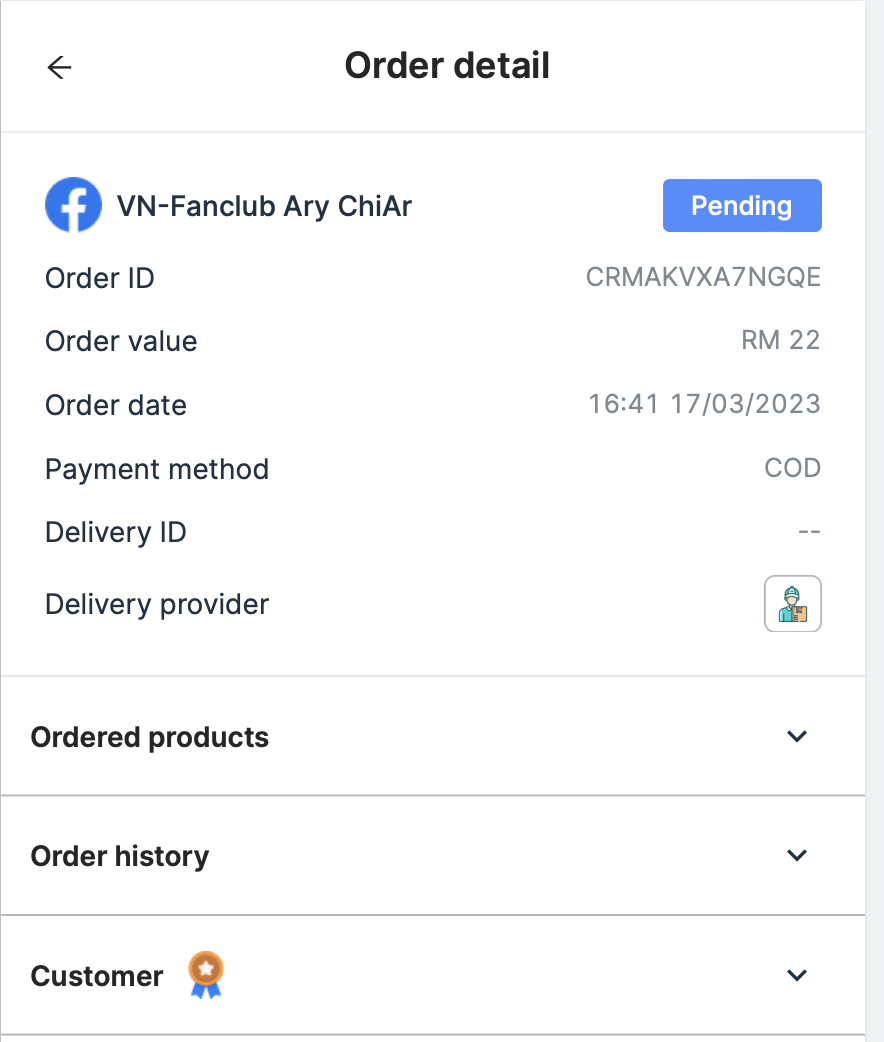
Task: Click the Order detail page heading
Action: (447, 66)
